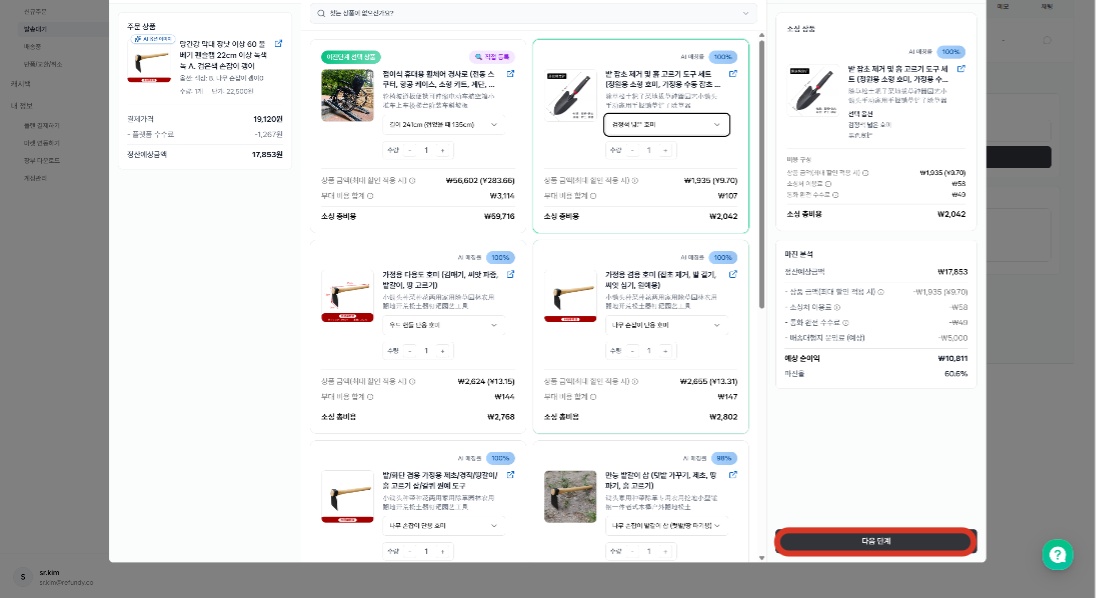Click the black shovel thumbnail on the selected card

pos(570,95)
